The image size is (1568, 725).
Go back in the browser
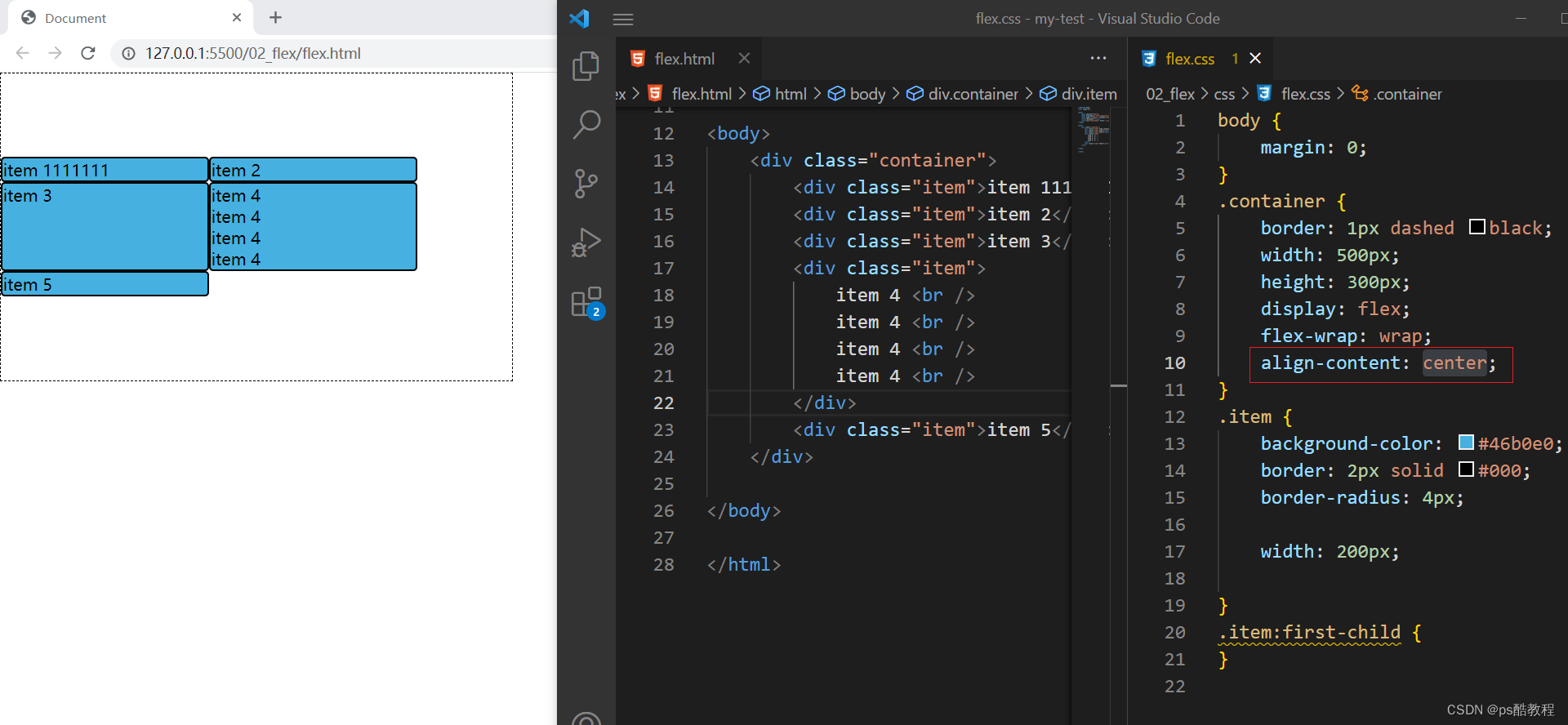click(23, 53)
